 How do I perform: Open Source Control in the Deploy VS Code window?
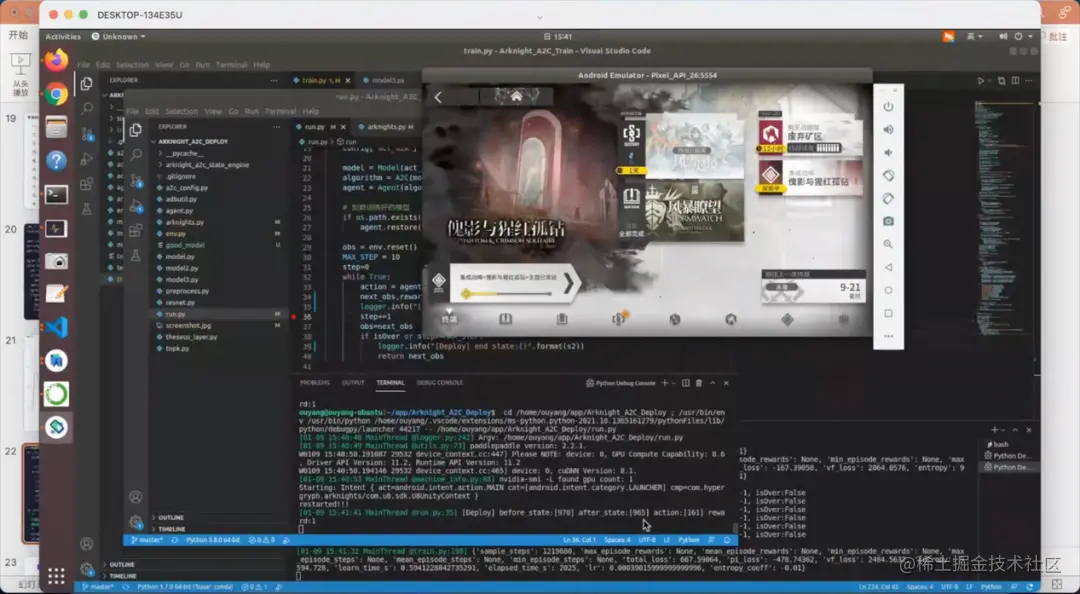click(x=136, y=181)
